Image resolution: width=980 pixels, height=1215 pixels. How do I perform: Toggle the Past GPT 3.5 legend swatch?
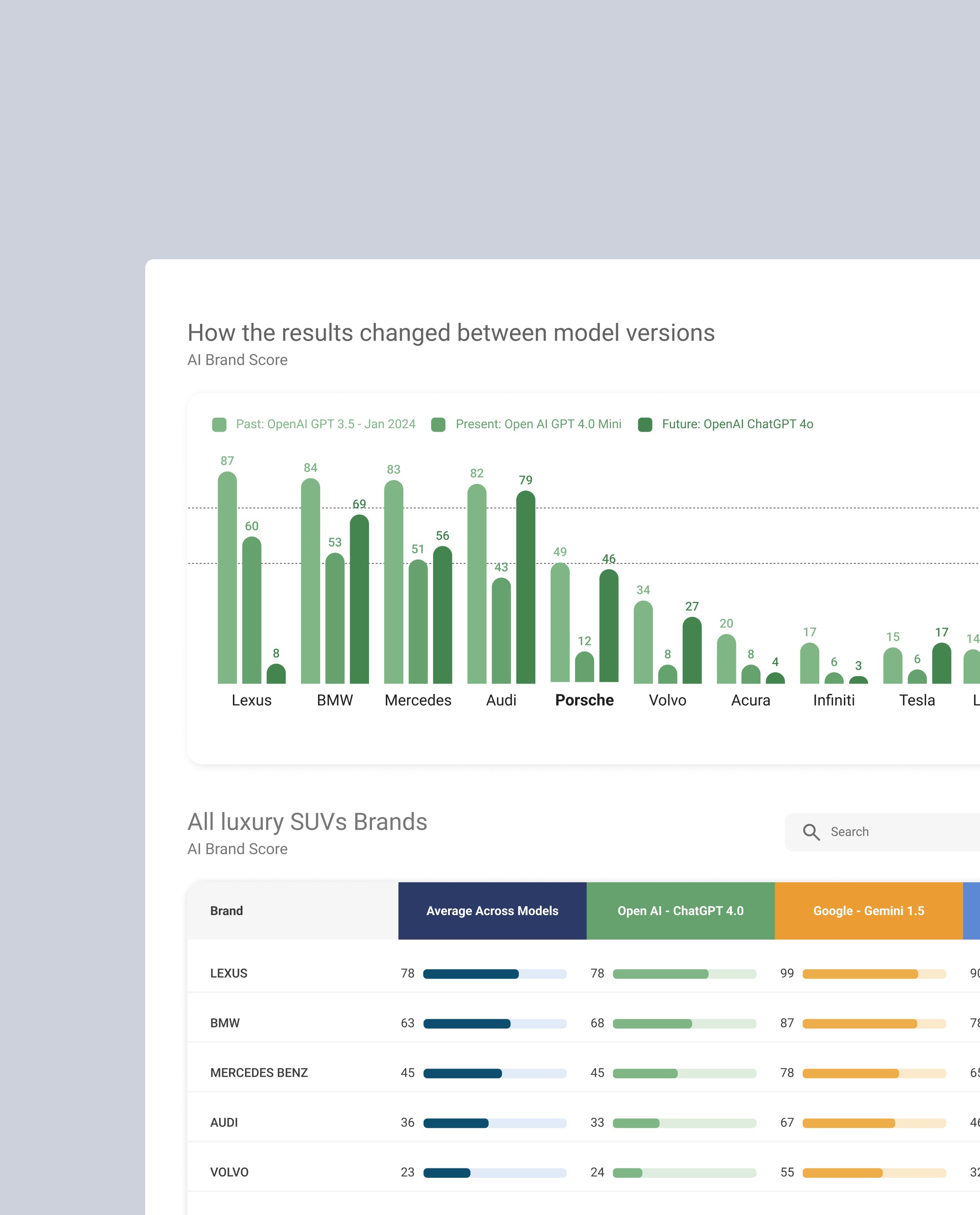[219, 424]
